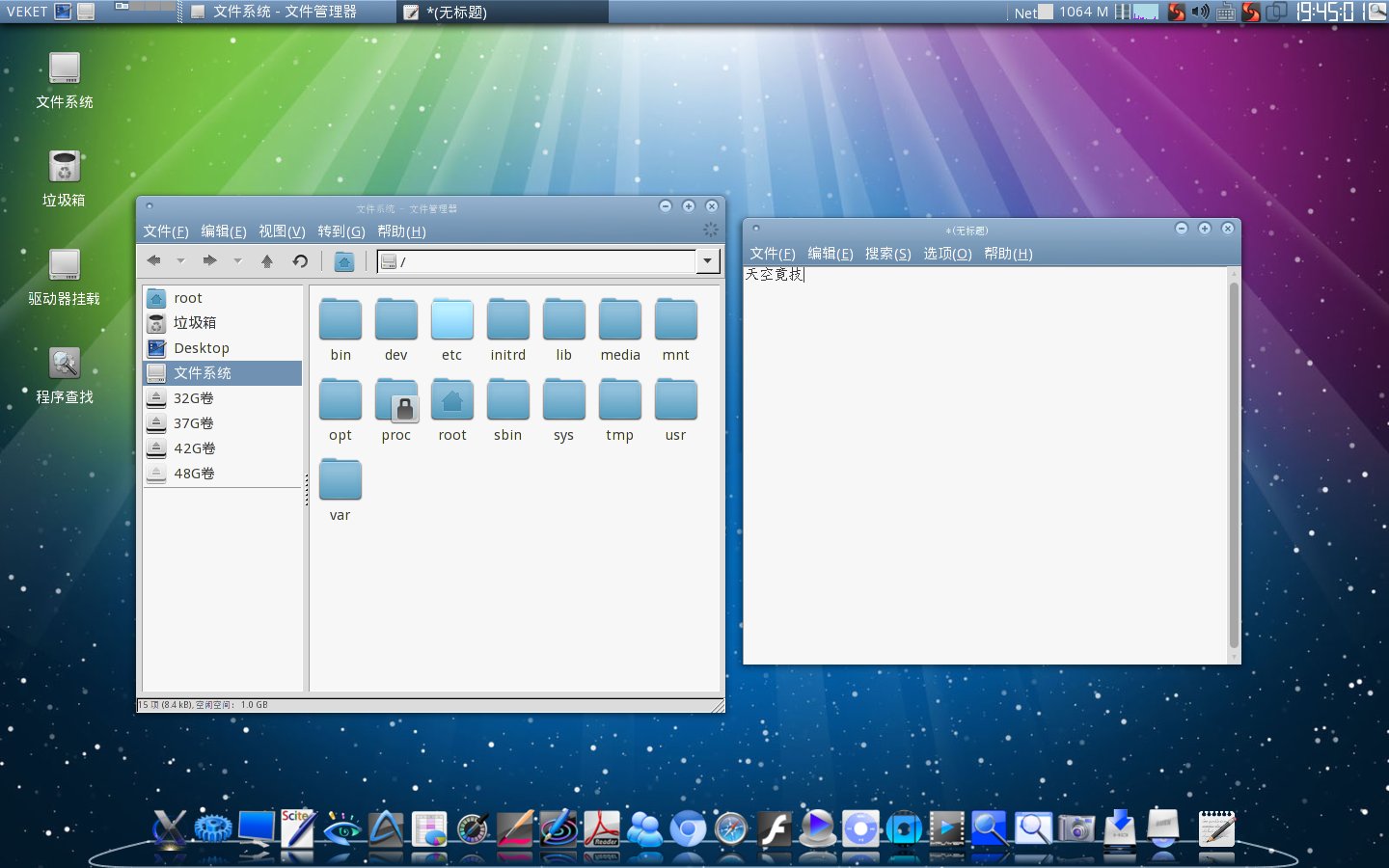Viewport: 1389px width, 868px height.
Task: Select the bin folder
Action: (x=340, y=330)
